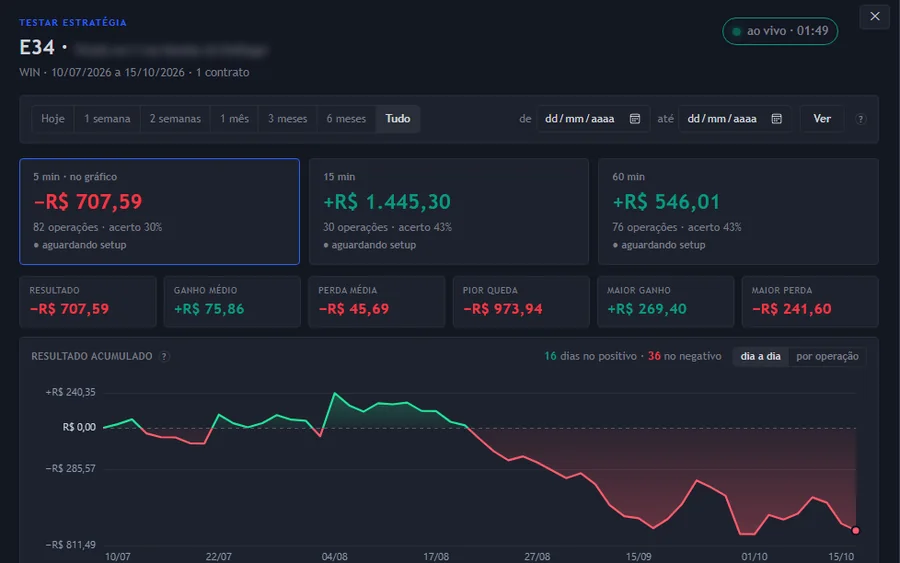Click the 15/09 x-axis date label
The height and width of the screenshot is (563, 900).
(638, 557)
